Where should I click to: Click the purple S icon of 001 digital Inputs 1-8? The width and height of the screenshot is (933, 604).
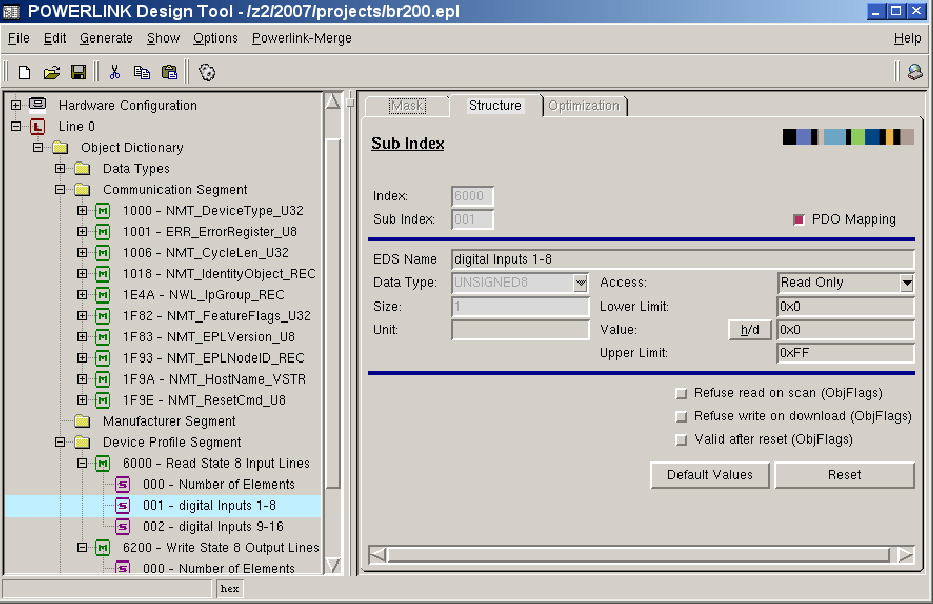123,506
